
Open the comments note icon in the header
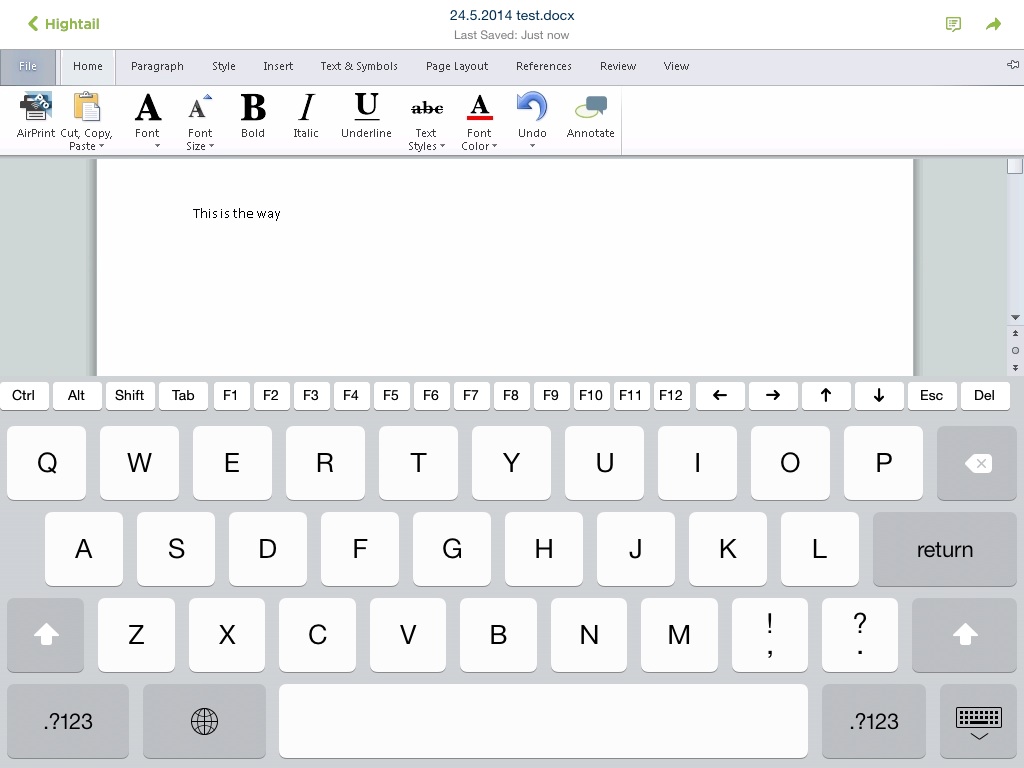(953, 24)
